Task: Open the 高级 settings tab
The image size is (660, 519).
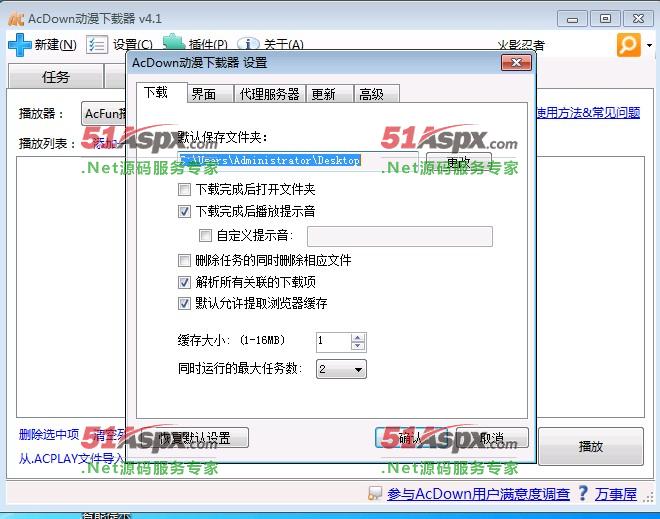Action: click(377, 94)
